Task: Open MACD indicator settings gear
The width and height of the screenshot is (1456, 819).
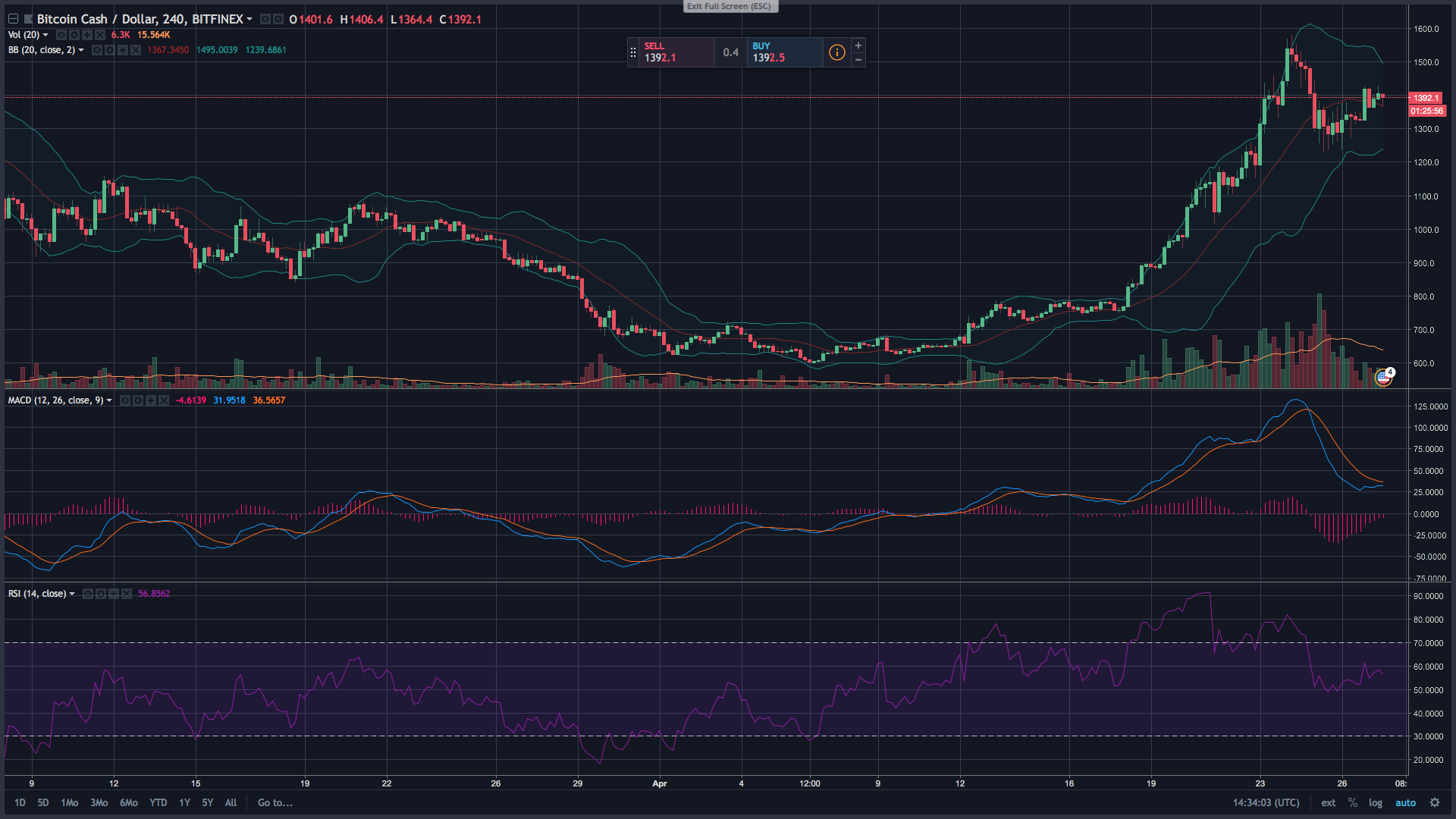Action: click(x=138, y=400)
